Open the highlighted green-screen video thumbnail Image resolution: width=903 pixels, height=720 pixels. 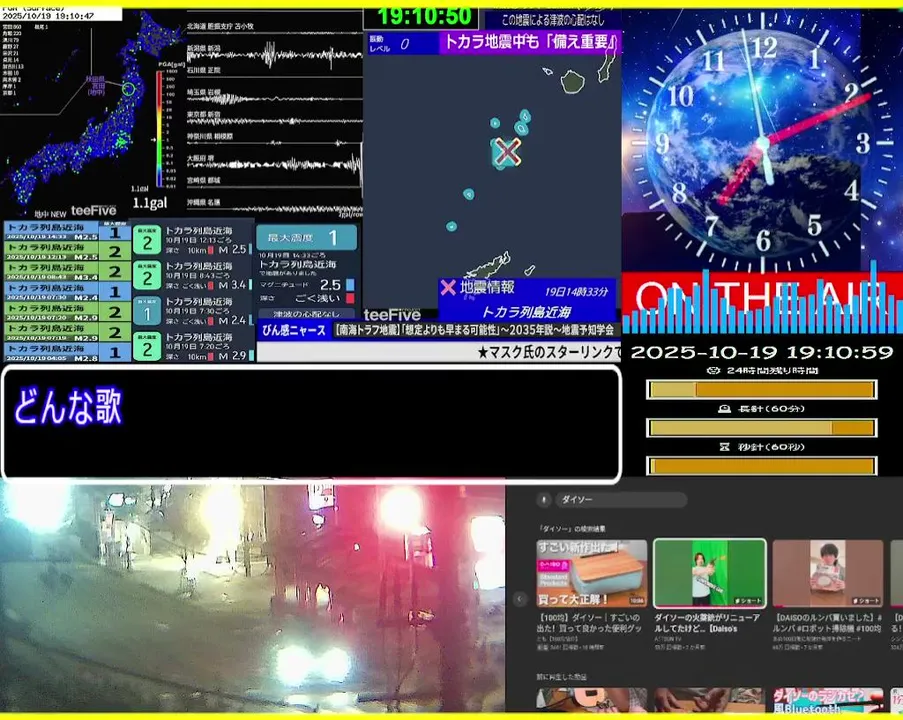pos(710,573)
